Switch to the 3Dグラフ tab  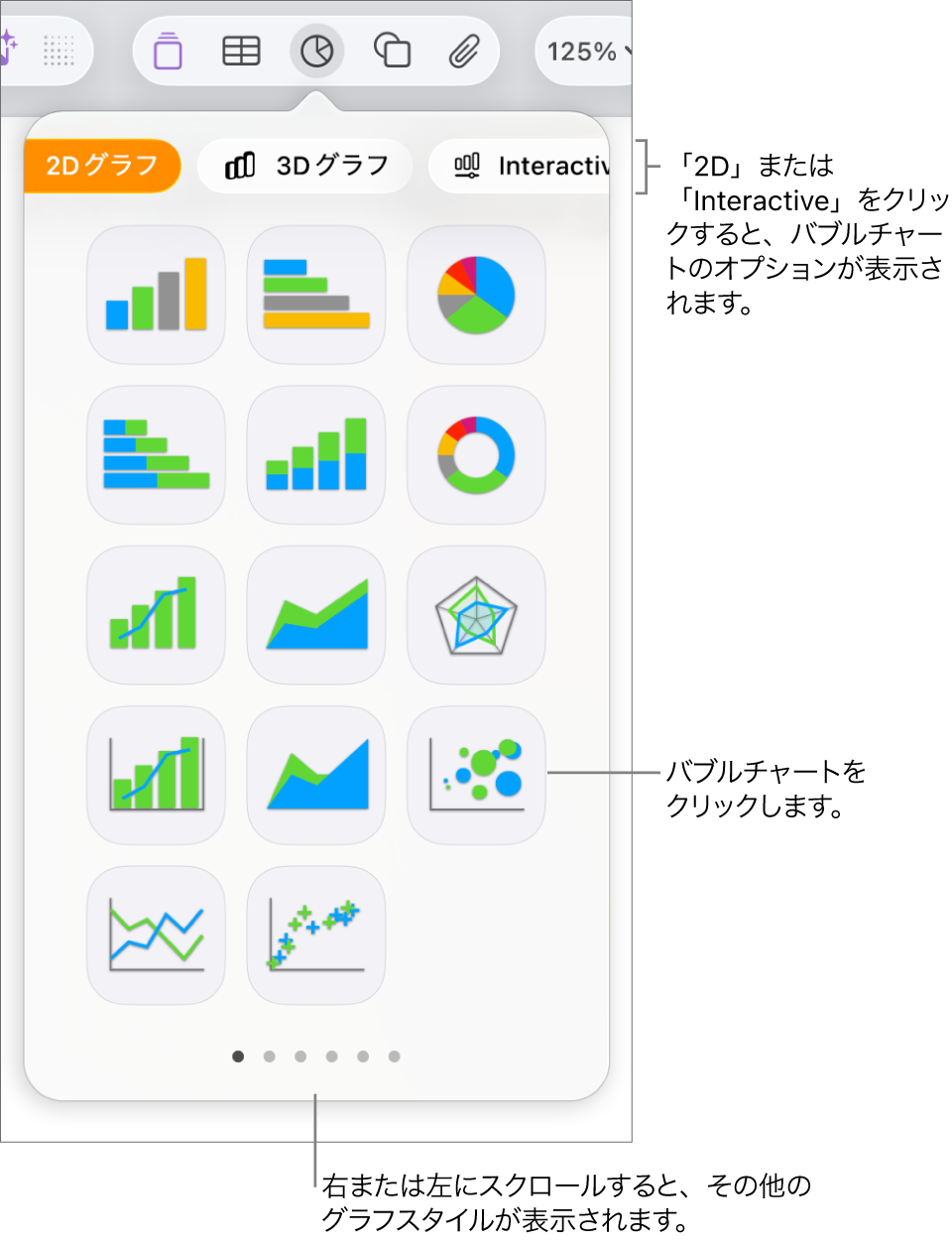[305, 166]
